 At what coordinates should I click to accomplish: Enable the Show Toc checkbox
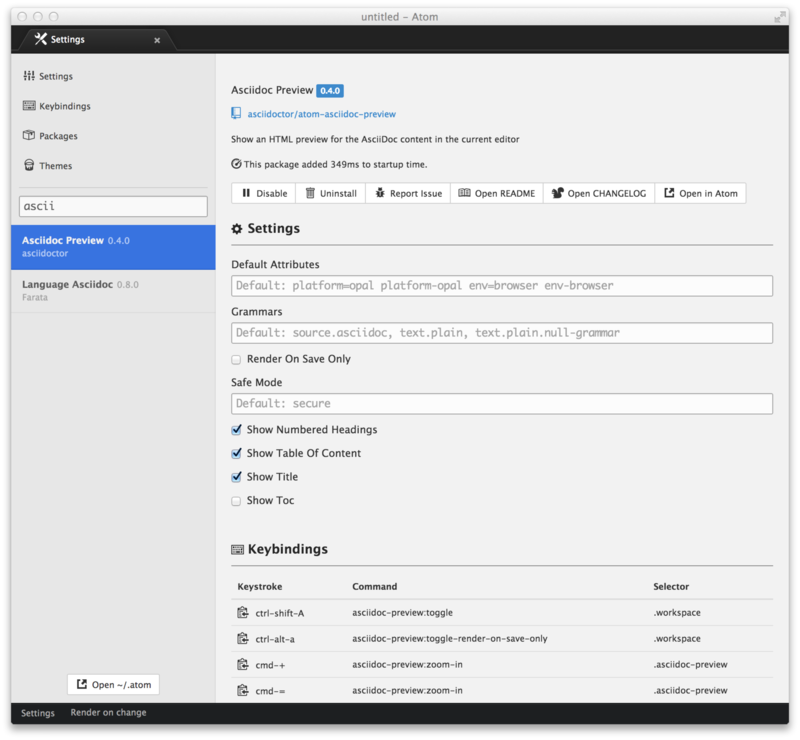[236, 501]
